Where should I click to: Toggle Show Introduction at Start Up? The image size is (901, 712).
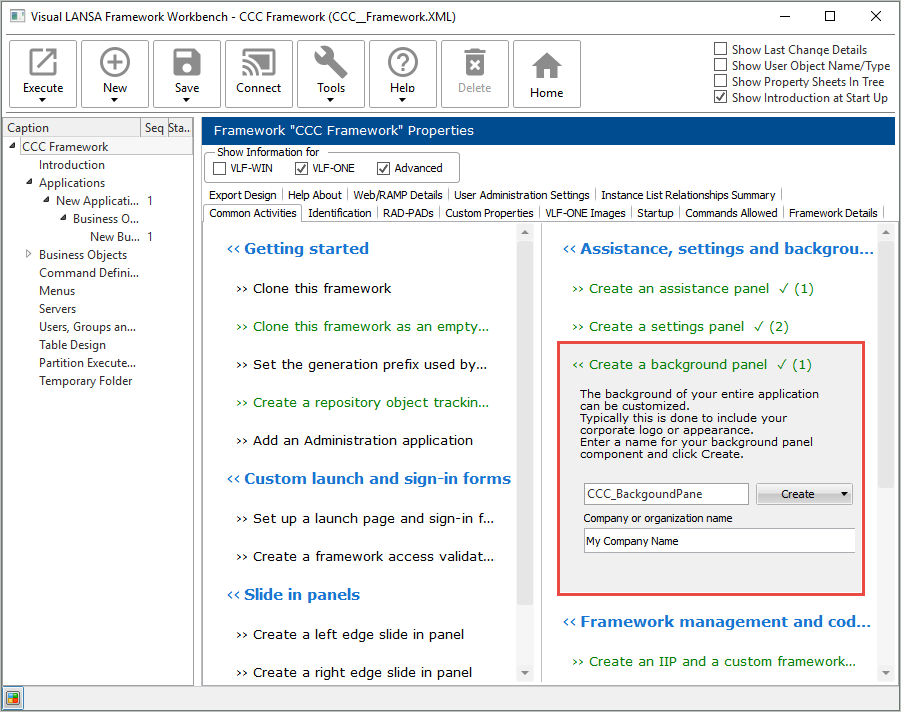tap(721, 98)
